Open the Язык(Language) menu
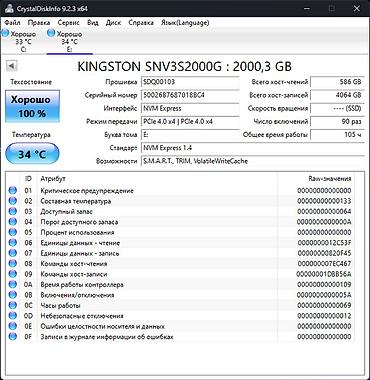The width and height of the screenshot is (370, 380). click(185, 23)
